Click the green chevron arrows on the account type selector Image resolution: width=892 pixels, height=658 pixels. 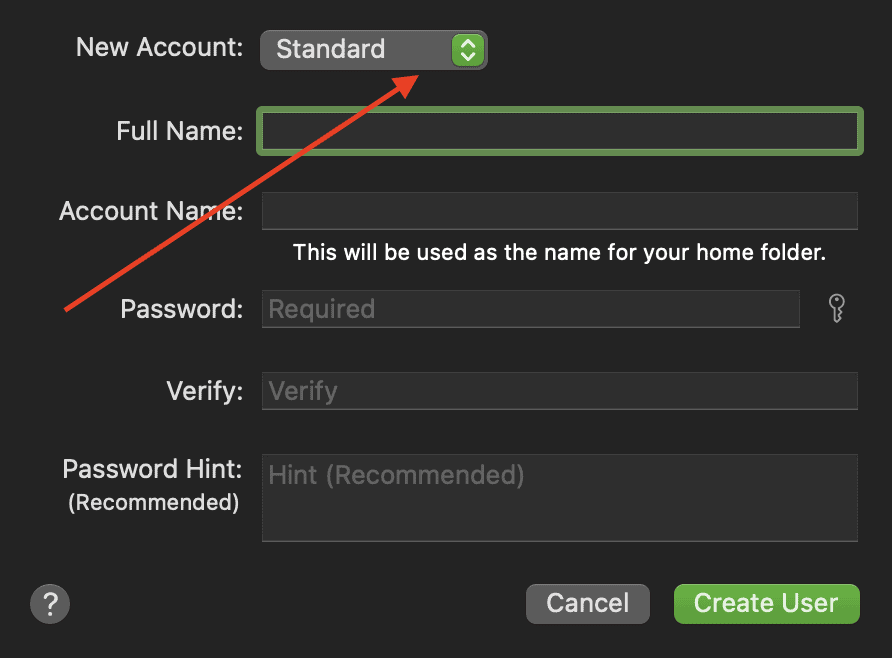point(467,49)
